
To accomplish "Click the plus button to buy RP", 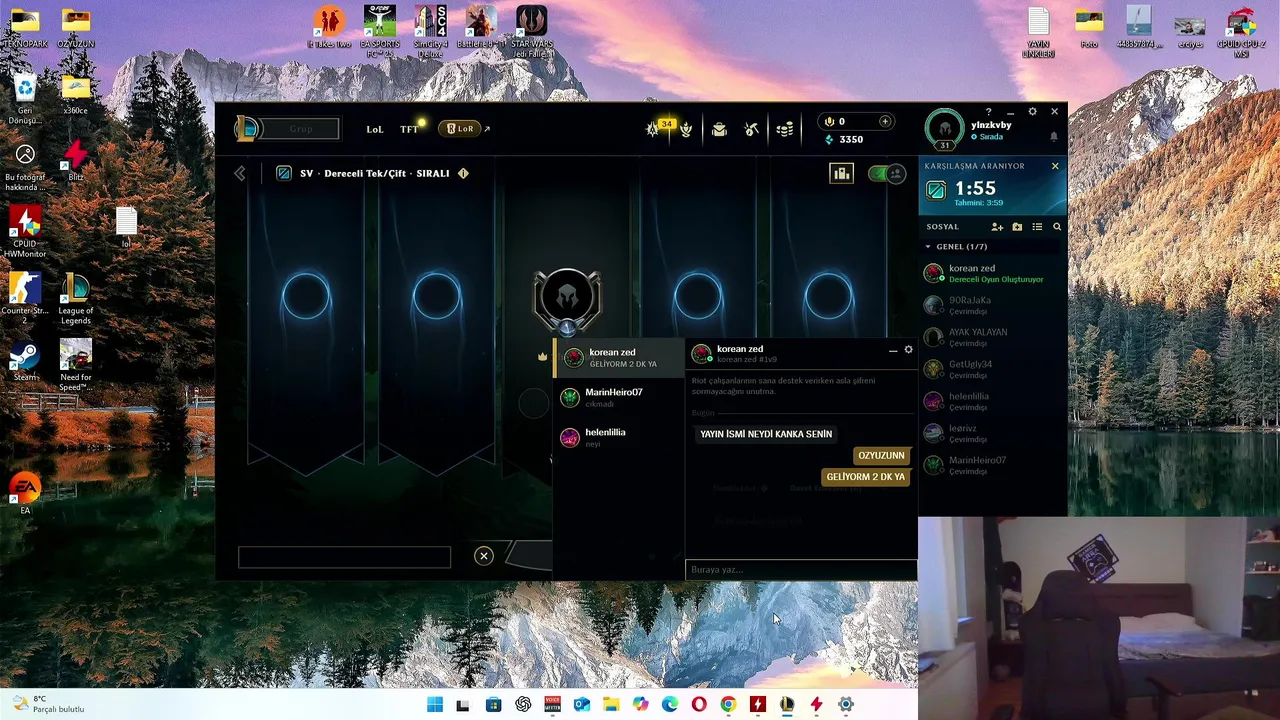I will 885,121.
